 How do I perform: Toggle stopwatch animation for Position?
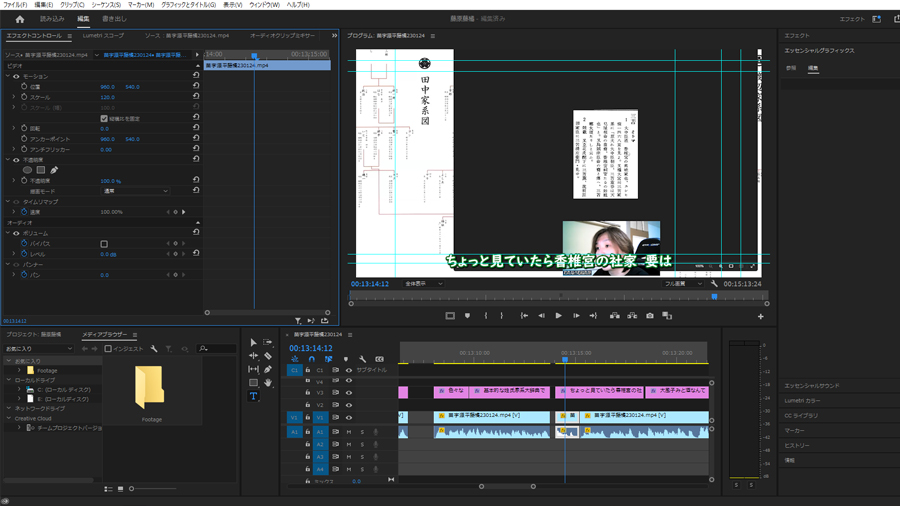(24, 87)
